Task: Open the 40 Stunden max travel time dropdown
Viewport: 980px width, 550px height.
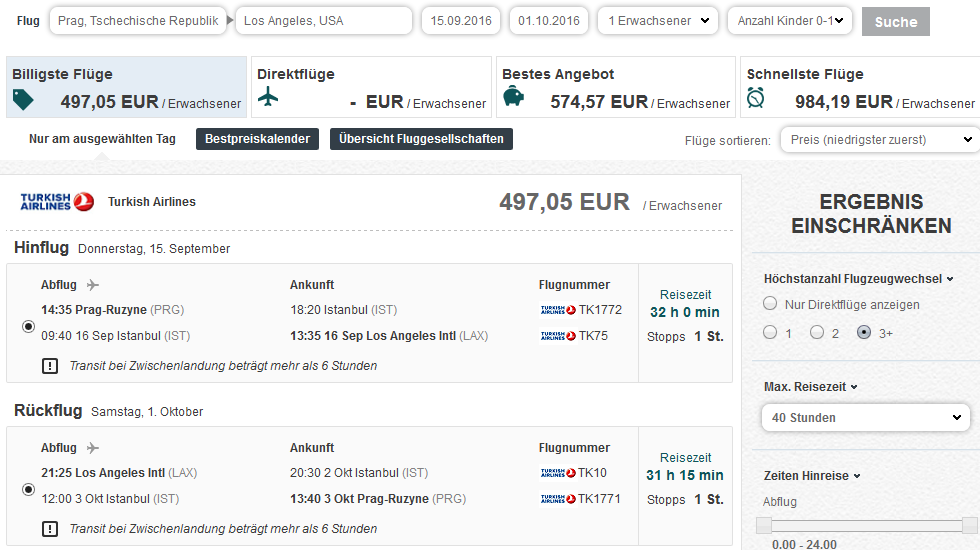Action: pyautogui.click(x=866, y=418)
